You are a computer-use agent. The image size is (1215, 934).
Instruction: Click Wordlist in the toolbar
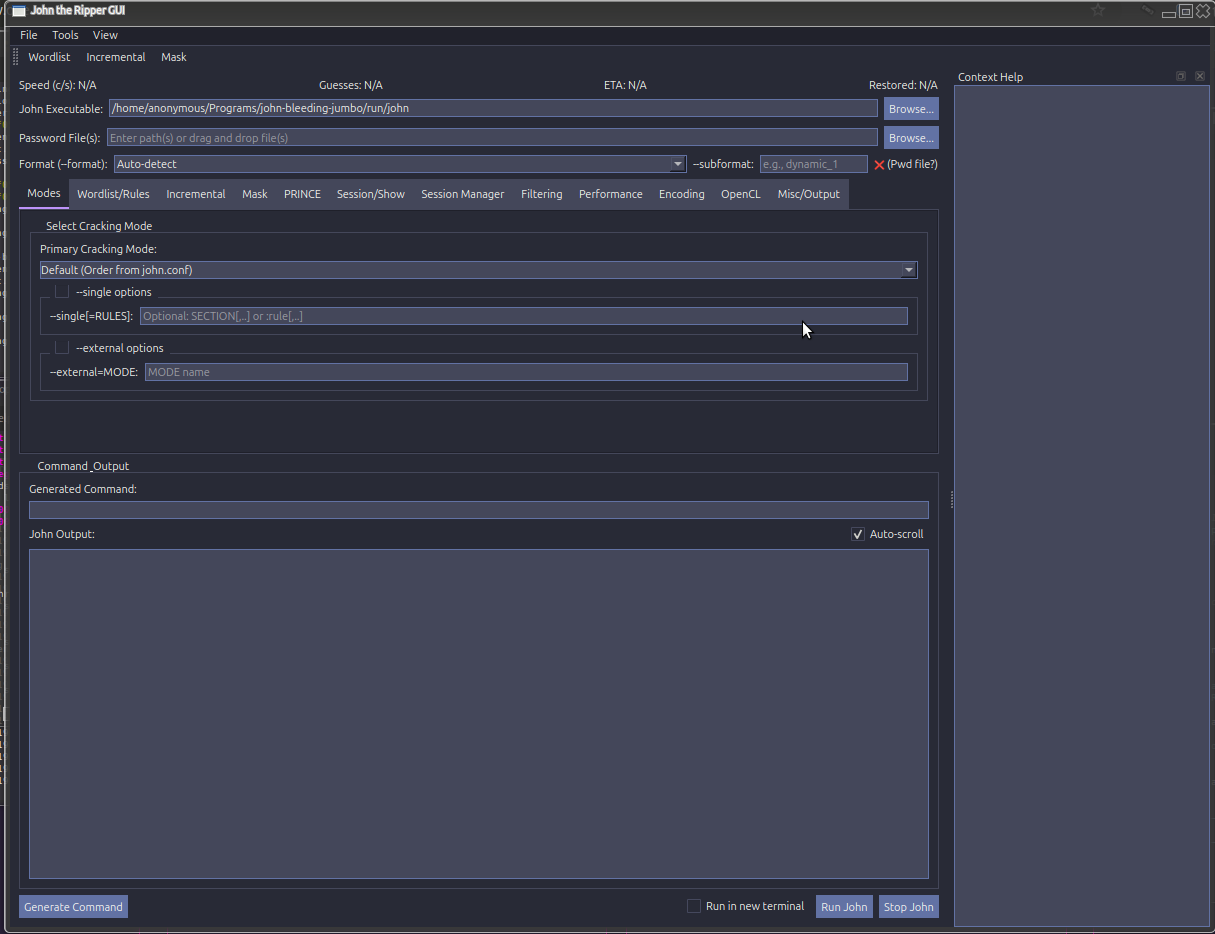click(x=49, y=57)
